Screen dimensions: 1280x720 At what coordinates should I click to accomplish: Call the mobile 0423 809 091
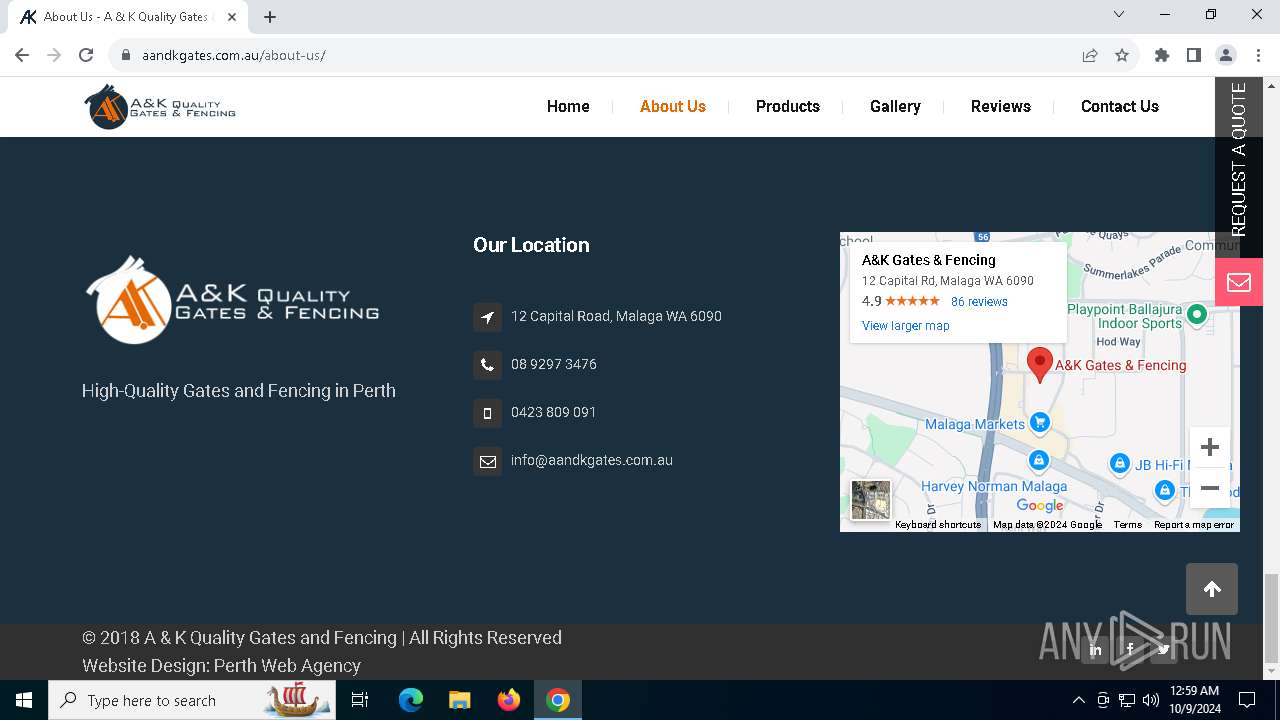point(554,412)
